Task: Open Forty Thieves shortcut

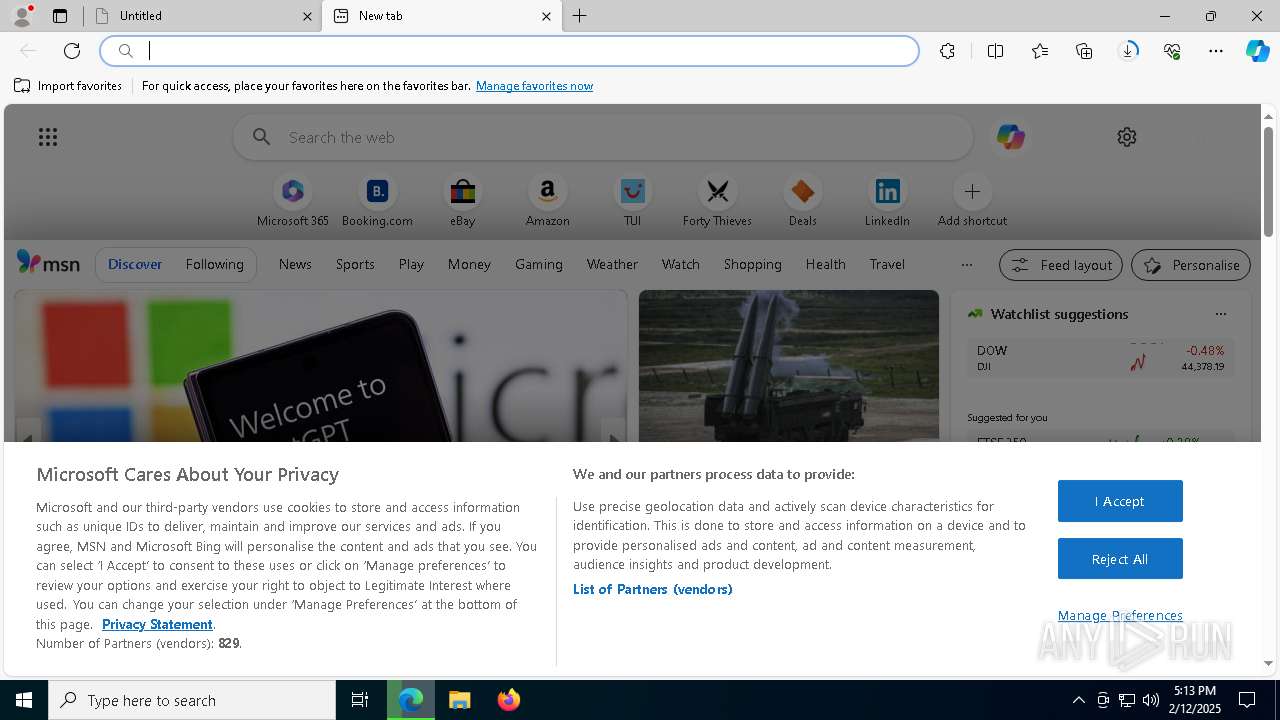Action: [x=717, y=201]
